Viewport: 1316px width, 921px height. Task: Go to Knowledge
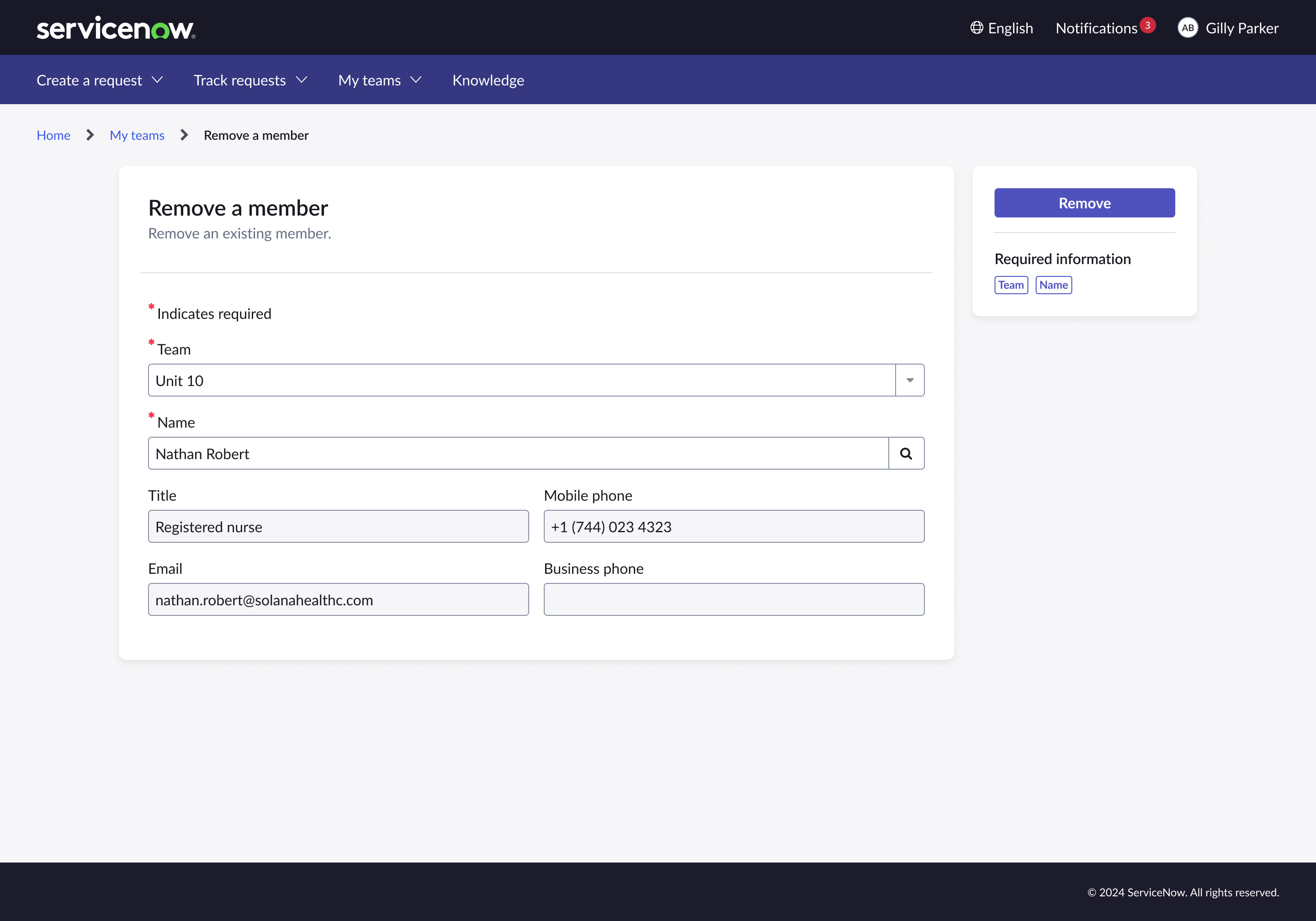[x=488, y=80]
